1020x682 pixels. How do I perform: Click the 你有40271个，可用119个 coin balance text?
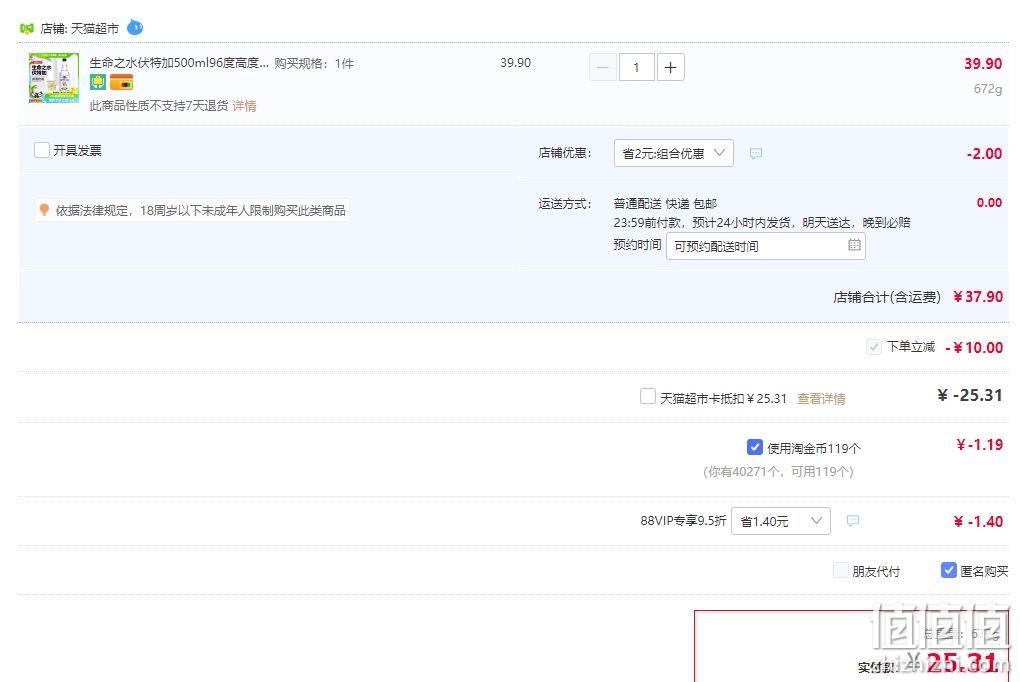coord(779,472)
